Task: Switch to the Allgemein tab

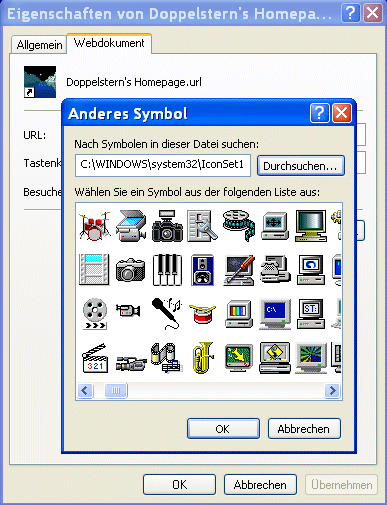Action: tap(39, 45)
